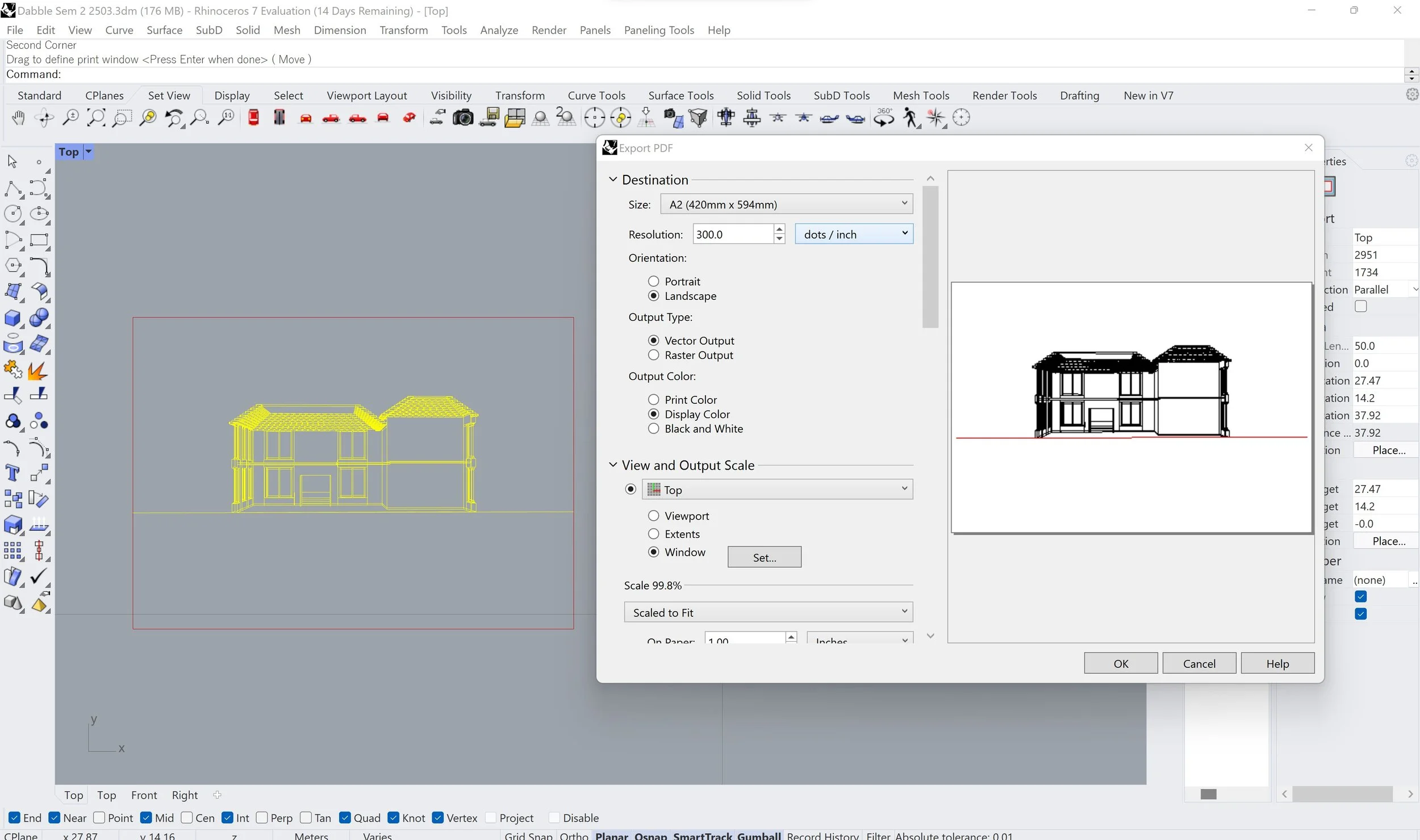Click the Set... window button
This screenshot has width=1420, height=840.
pyautogui.click(x=764, y=558)
